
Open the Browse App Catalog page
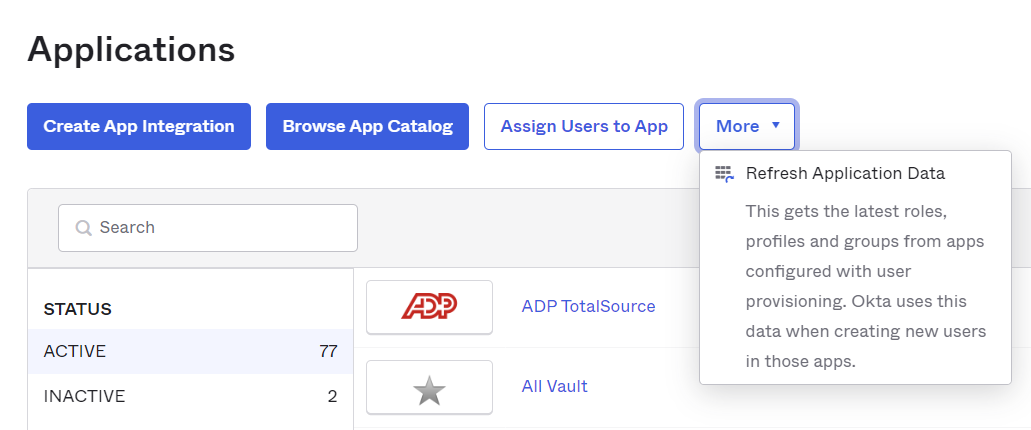[x=367, y=127]
